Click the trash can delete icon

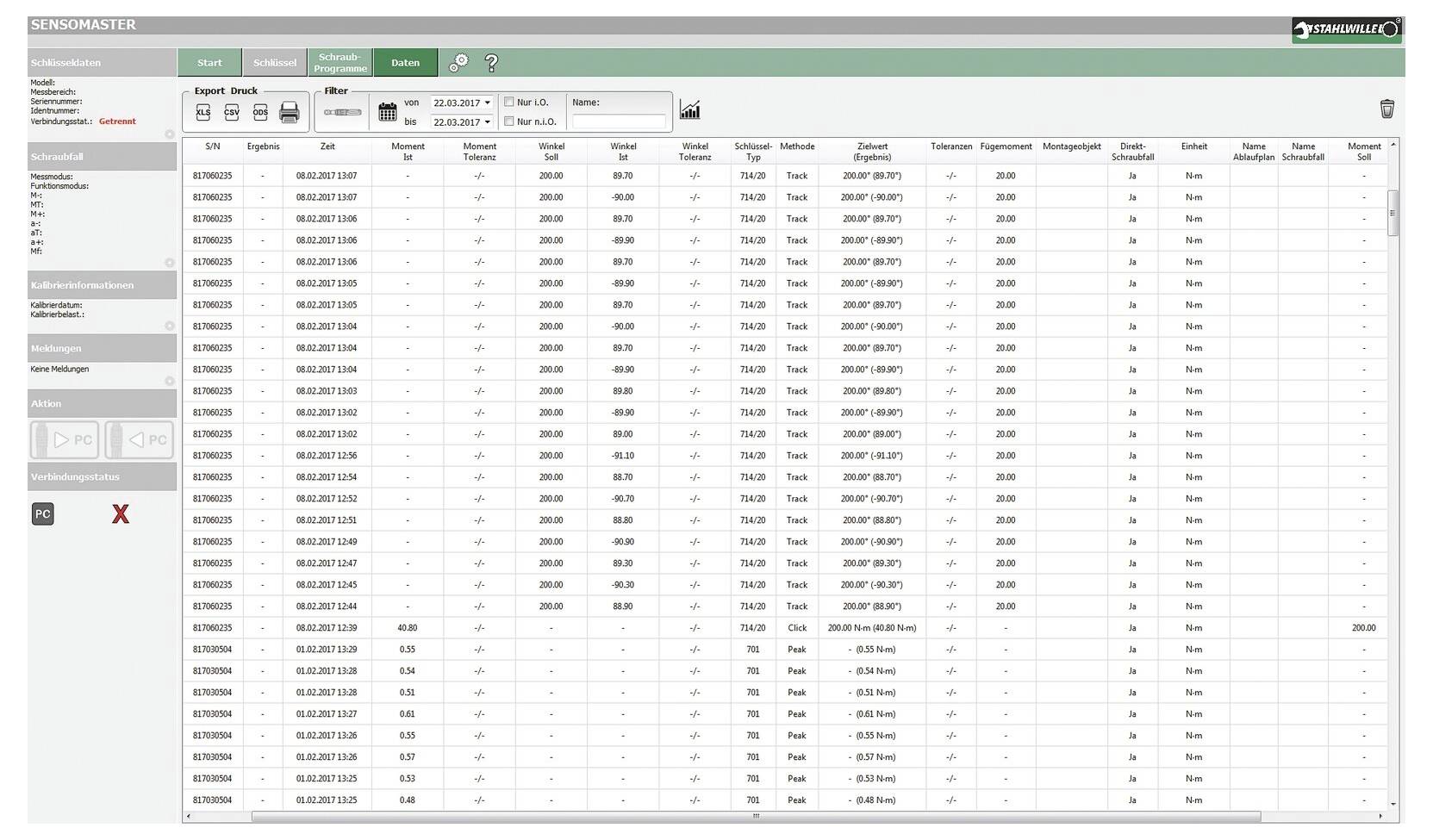(x=1386, y=109)
